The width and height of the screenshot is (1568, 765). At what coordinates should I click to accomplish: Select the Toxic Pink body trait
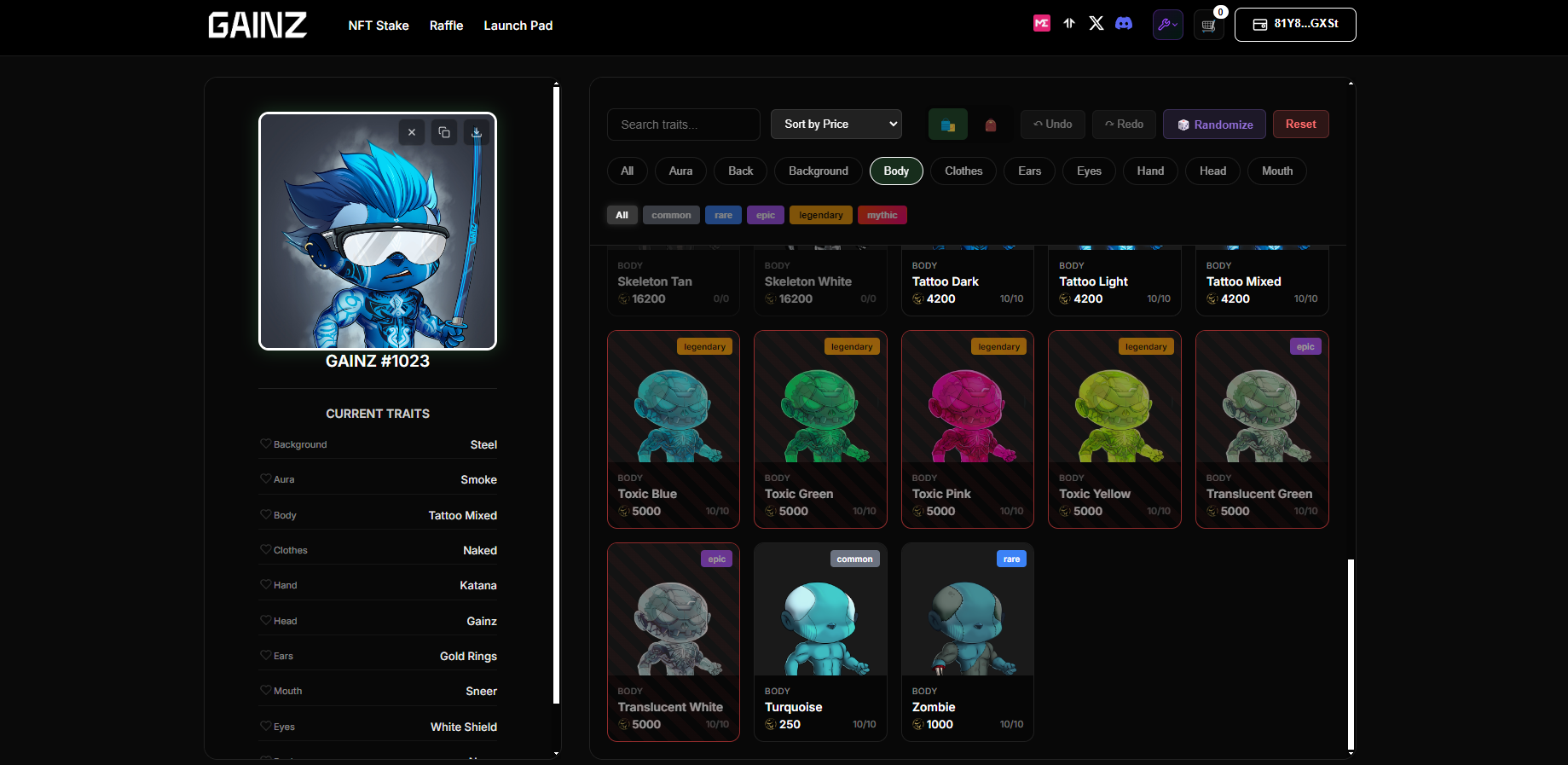pos(967,429)
